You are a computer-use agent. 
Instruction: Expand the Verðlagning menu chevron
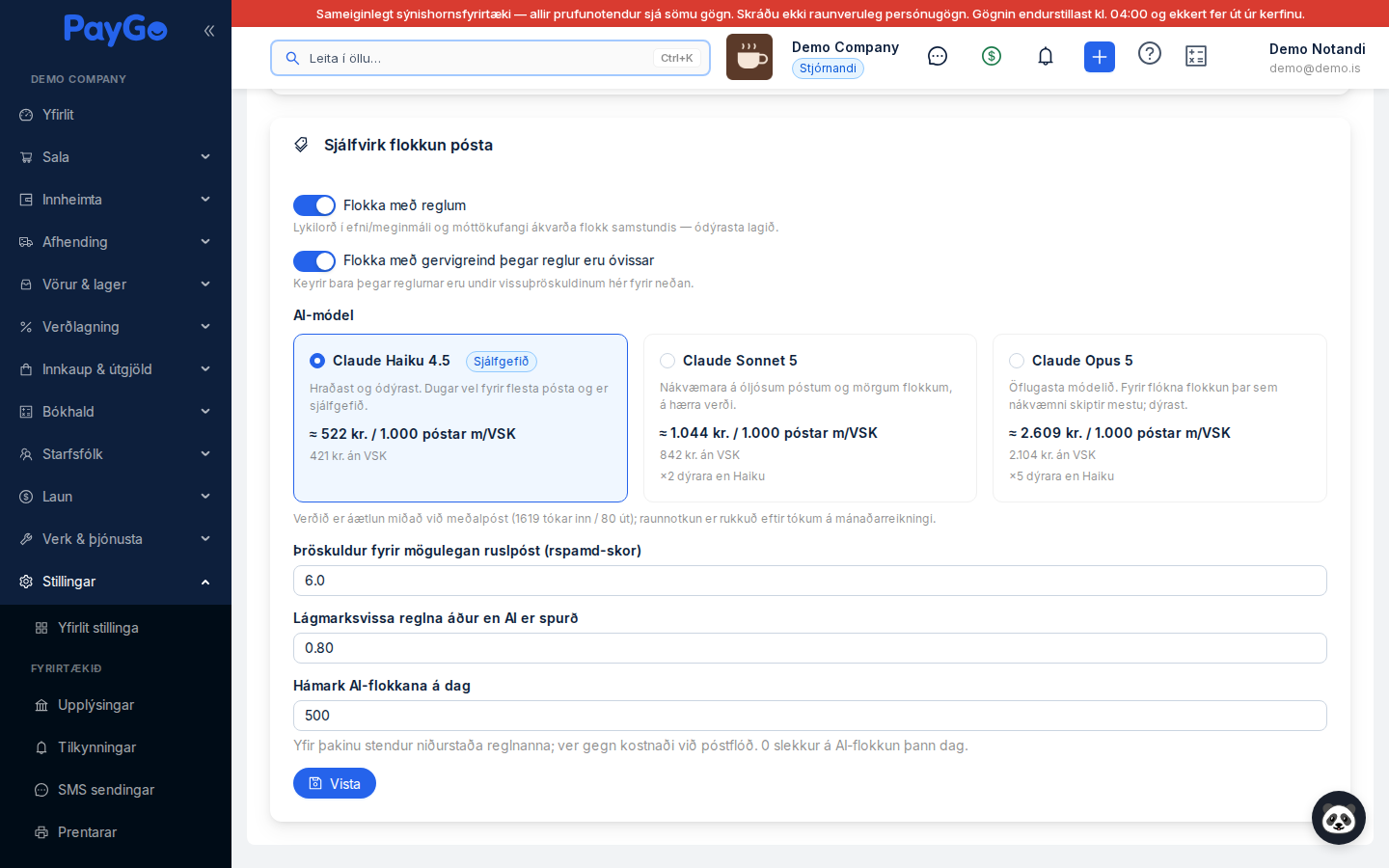pyautogui.click(x=205, y=327)
